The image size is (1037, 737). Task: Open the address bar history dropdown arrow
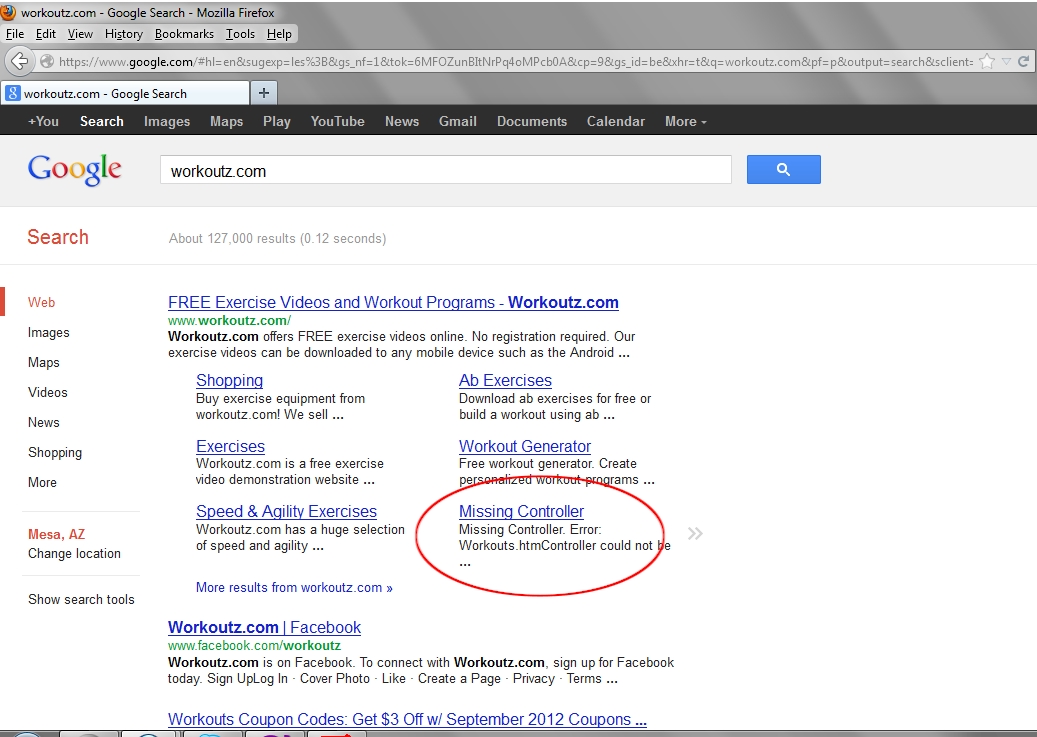[x=1006, y=62]
